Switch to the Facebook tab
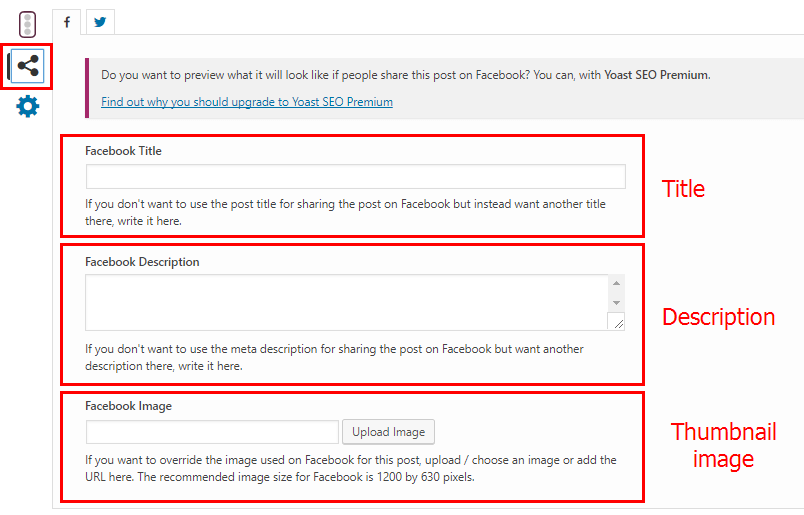Screen dimensions: 804x515 (67, 22)
